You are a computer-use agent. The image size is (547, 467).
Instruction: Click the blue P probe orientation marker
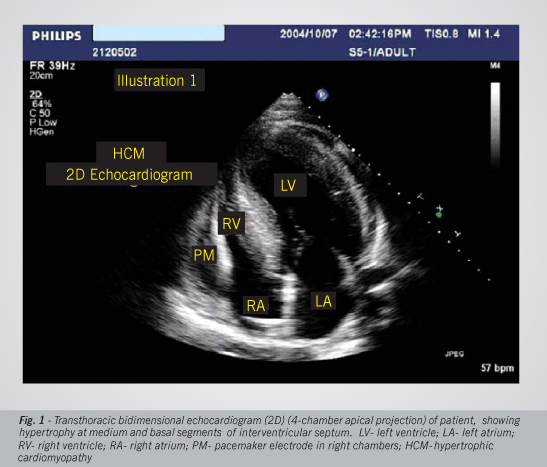[x=322, y=95]
